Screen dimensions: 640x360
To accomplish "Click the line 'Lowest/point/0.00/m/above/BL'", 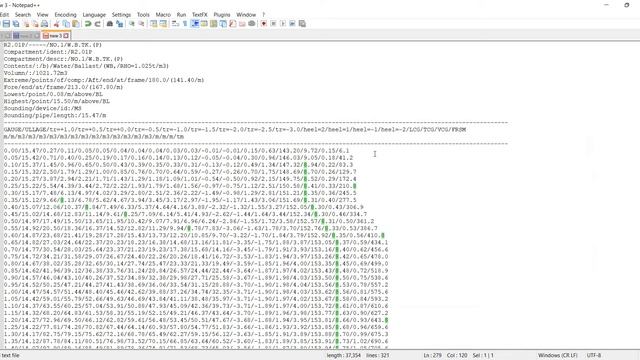I will pyautogui.click(x=53, y=94).
